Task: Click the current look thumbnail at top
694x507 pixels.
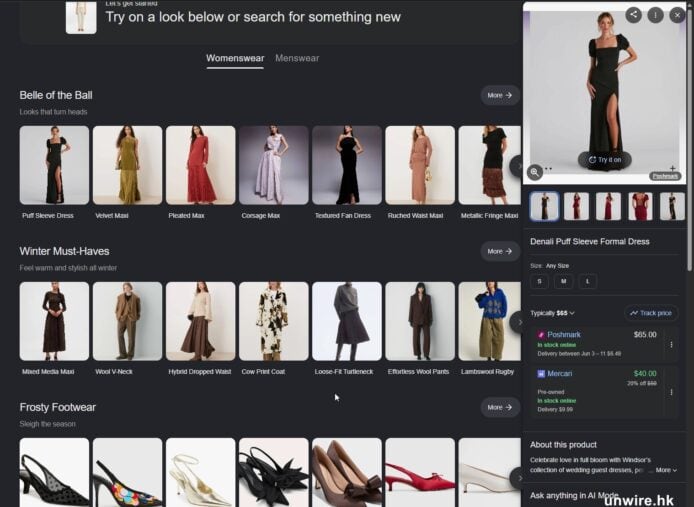Action: (81, 17)
